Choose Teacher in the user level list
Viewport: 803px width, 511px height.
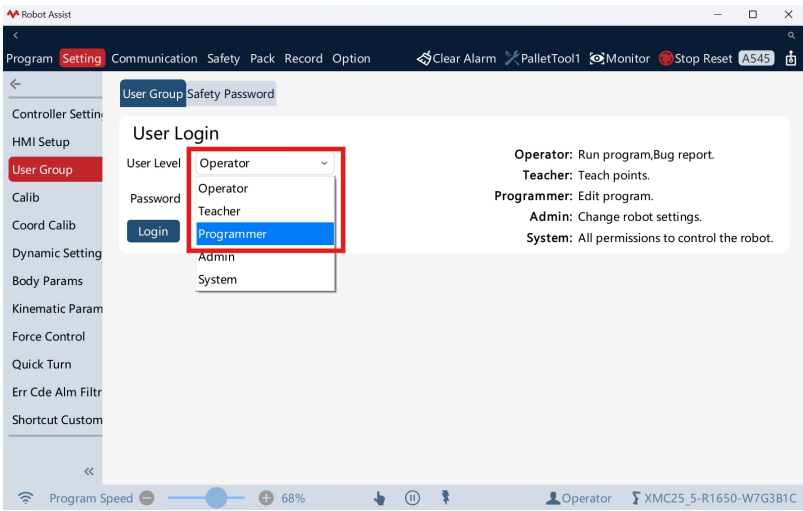tap(265, 211)
